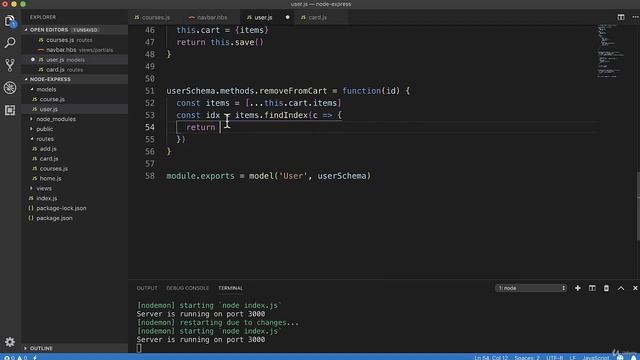Screen dimensions: 640x360
Task: Click feedback smiley in status bar
Action: (620, 357)
